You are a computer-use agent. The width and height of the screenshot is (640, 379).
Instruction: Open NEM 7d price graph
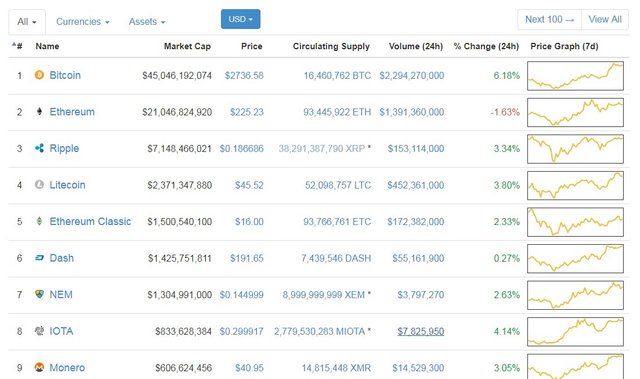(x=575, y=295)
